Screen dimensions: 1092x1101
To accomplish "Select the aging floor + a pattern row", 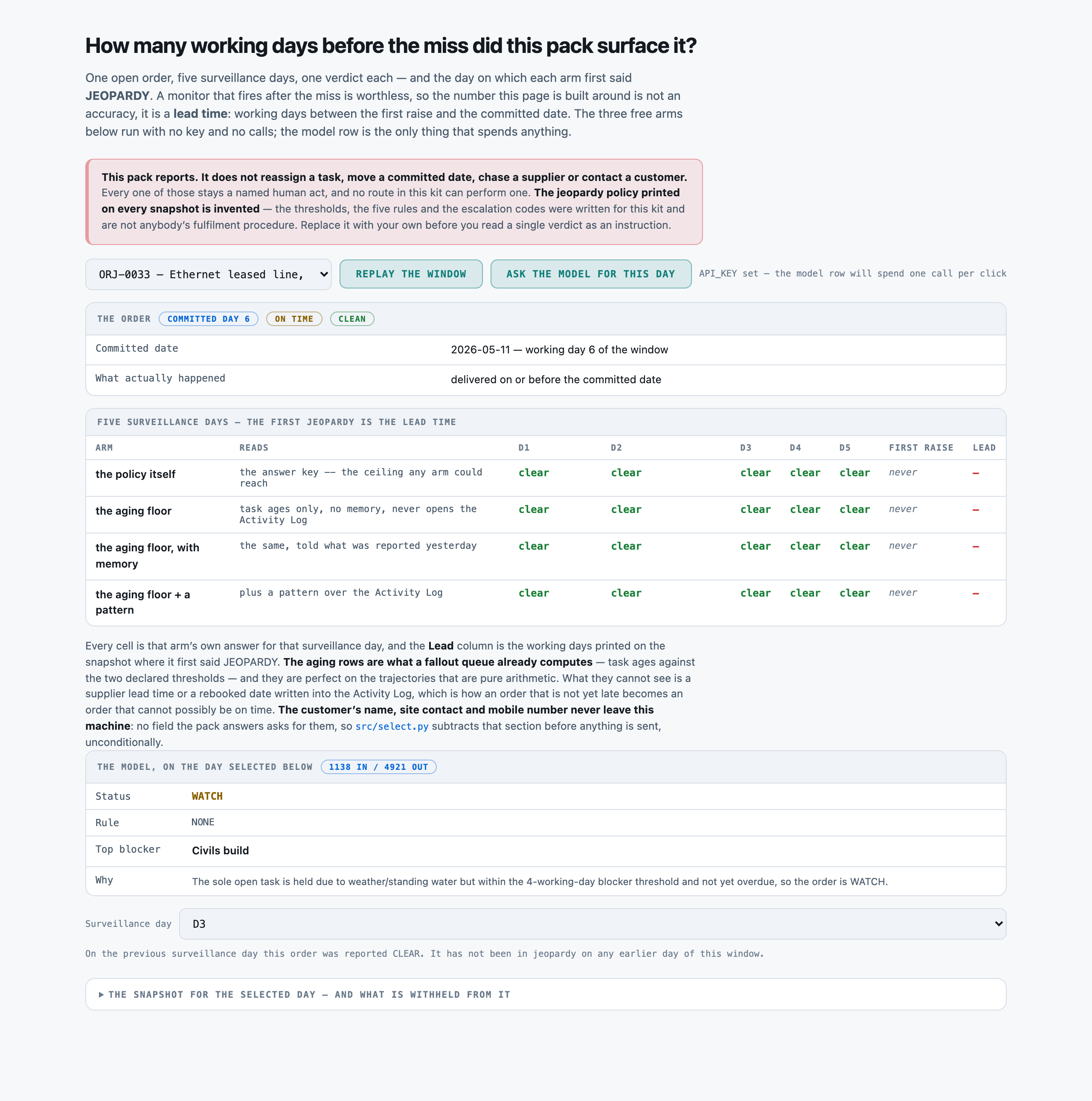I will coord(546,603).
